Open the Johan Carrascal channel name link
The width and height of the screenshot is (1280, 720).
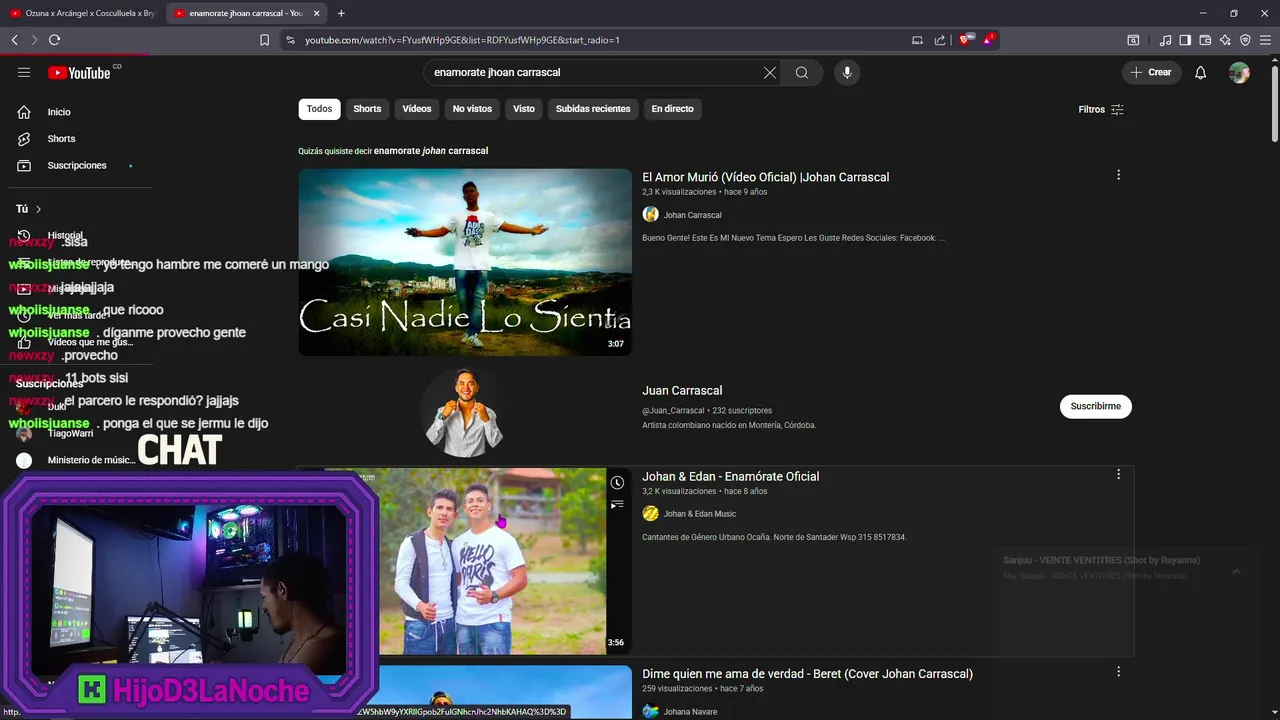point(692,215)
